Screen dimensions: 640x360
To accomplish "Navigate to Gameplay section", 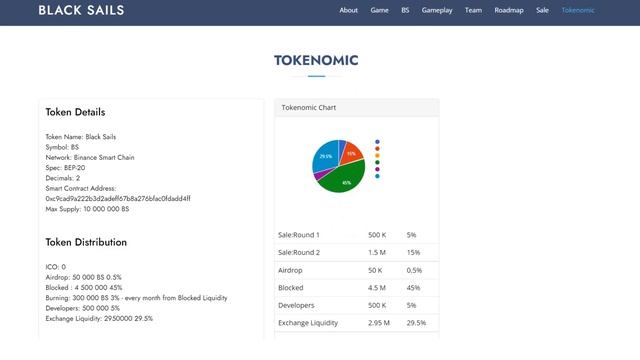I will pos(437,10).
